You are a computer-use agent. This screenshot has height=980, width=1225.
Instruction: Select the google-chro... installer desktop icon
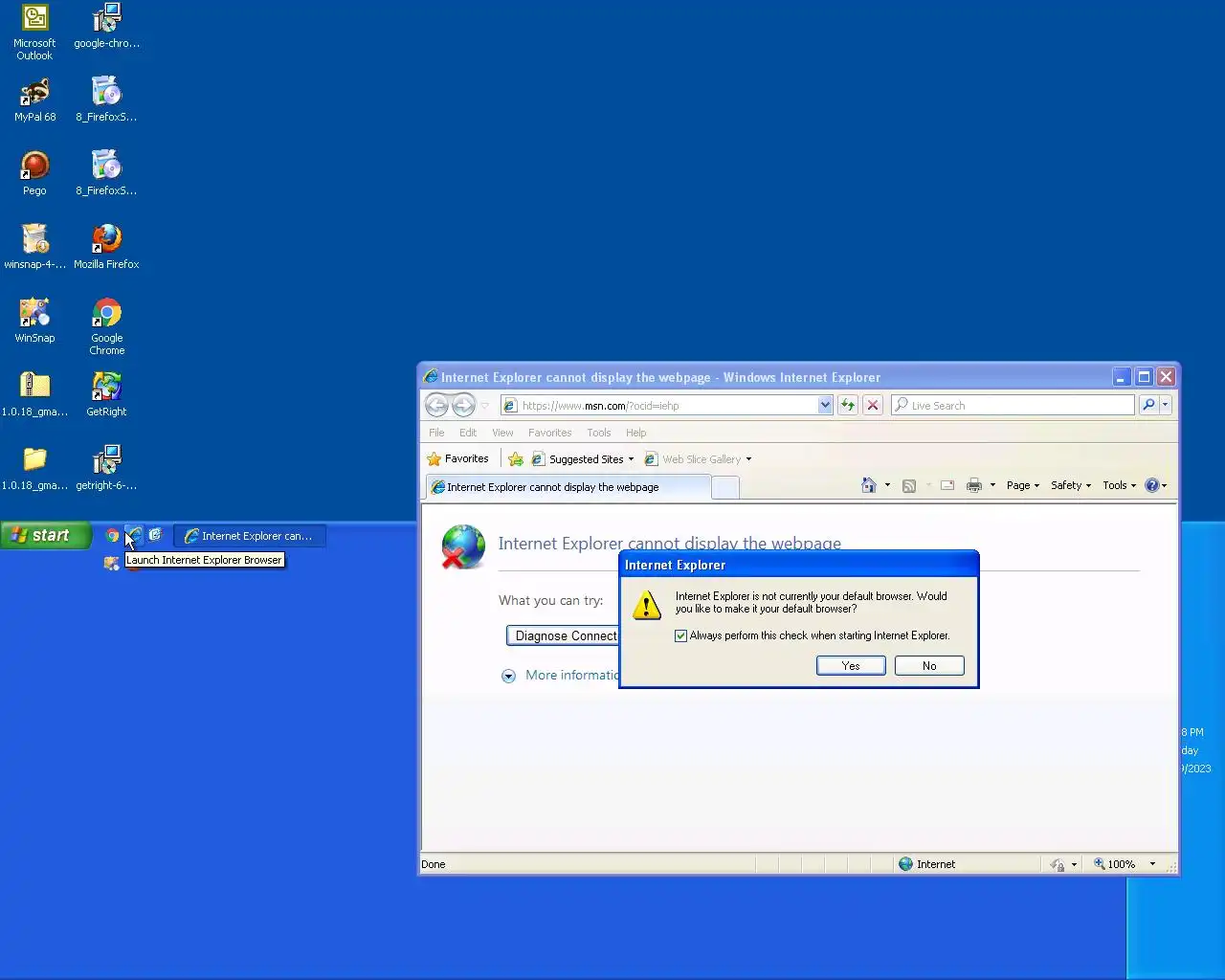(x=106, y=26)
